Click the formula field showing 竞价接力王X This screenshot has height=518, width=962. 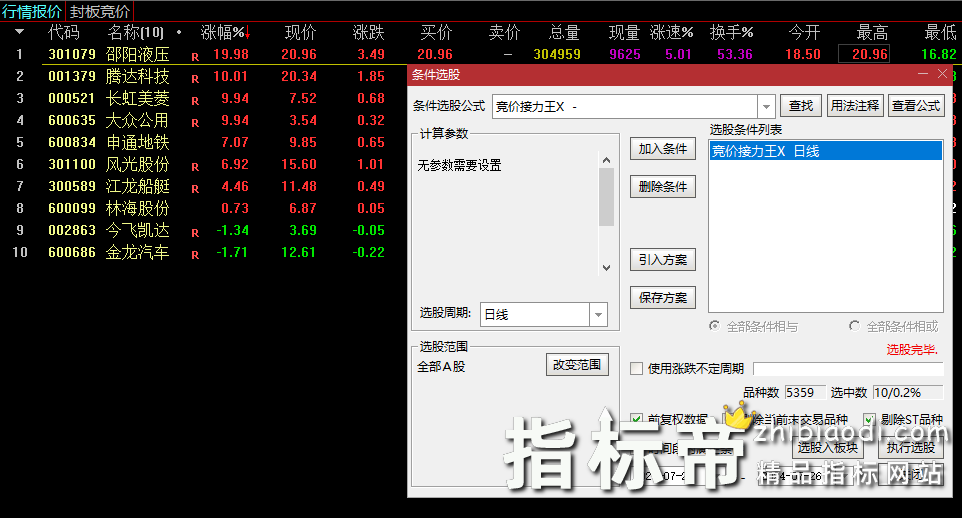[x=625, y=107]
